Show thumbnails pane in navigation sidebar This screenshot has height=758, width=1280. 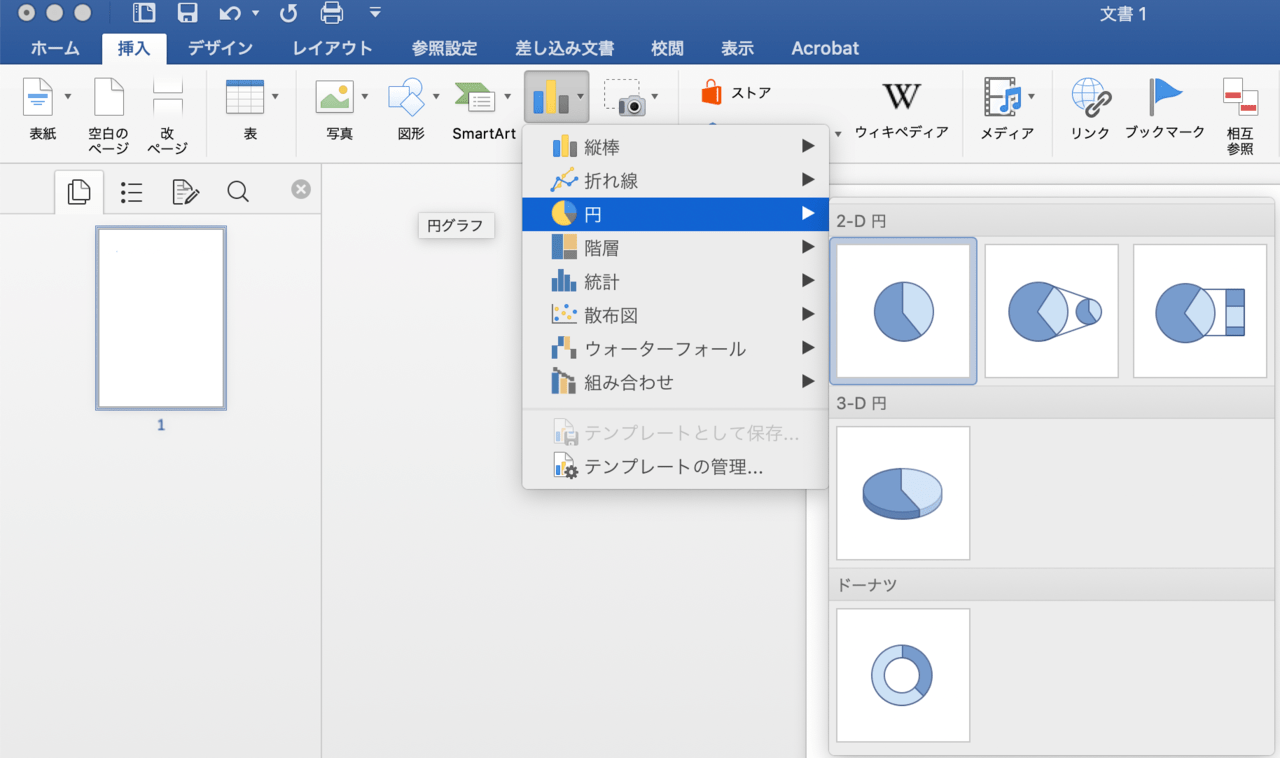pyautogui.click(x=79, y=191)
